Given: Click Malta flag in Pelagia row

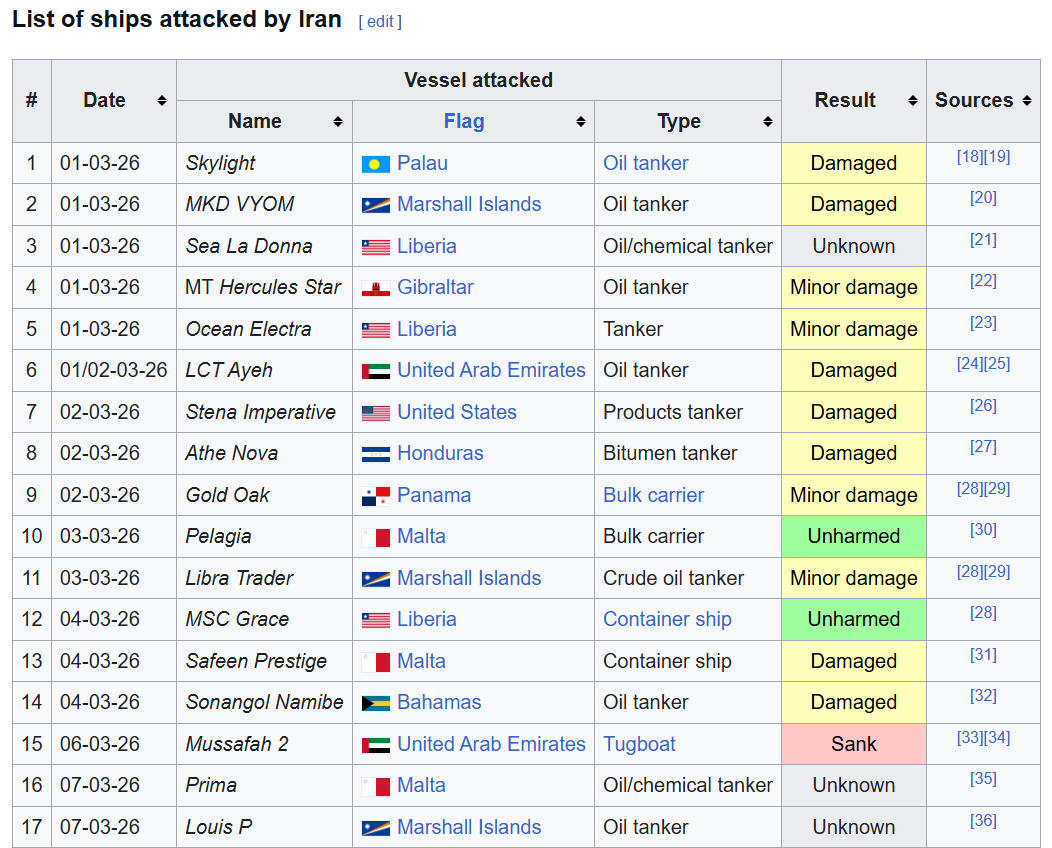Looking at the screenshot, I should click(376, 537).
